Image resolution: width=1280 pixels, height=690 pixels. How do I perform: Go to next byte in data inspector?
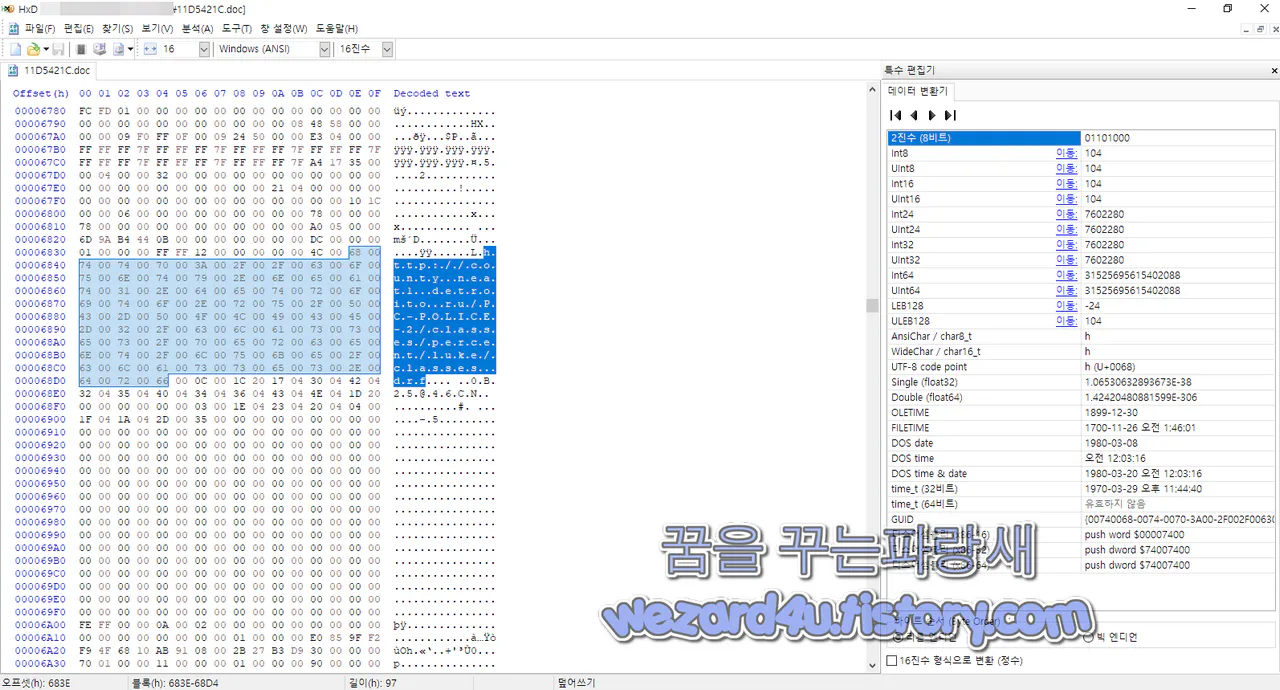[x=932, y=115]
